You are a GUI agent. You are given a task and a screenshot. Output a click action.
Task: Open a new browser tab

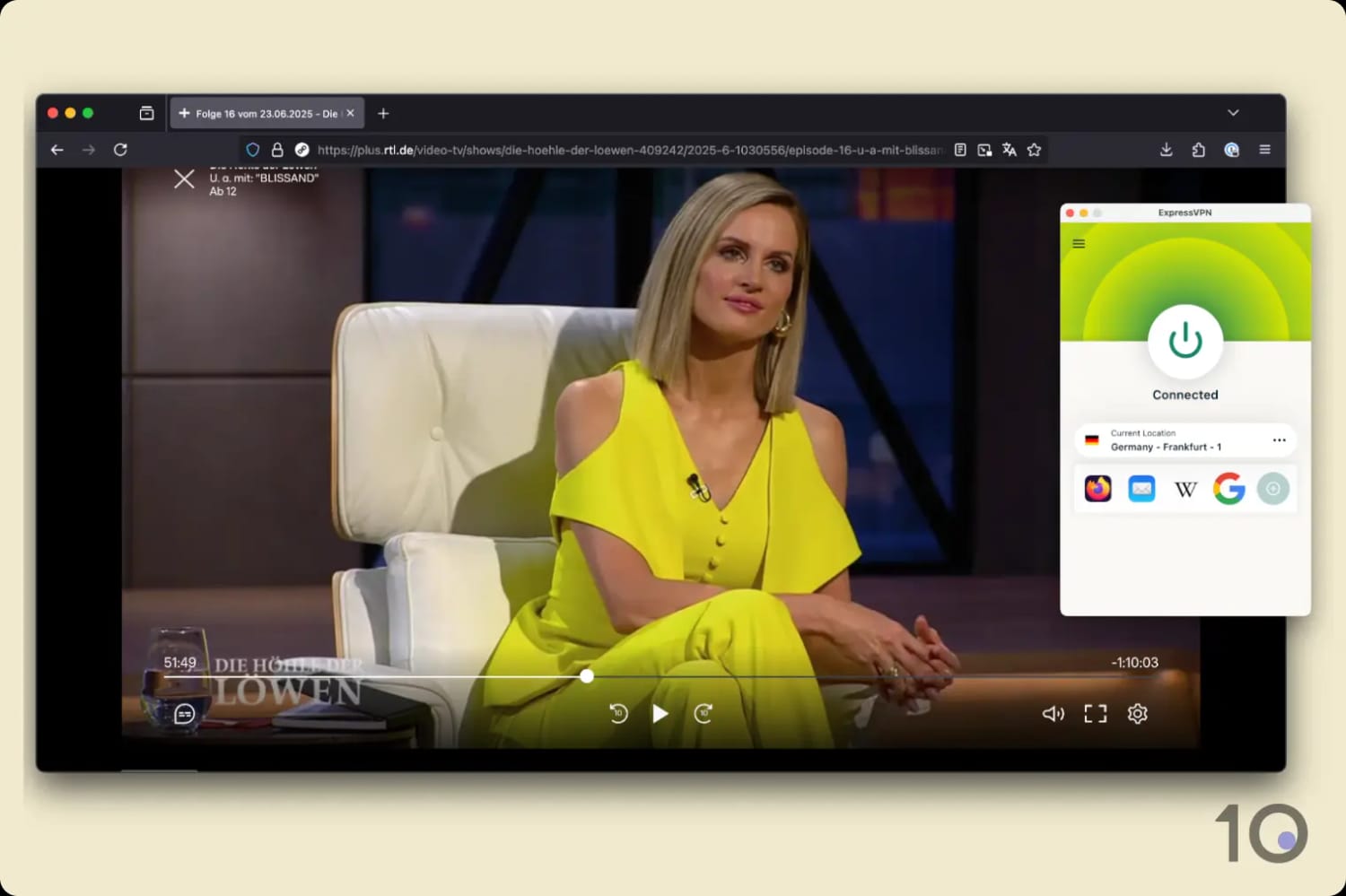tap(383, 113)
